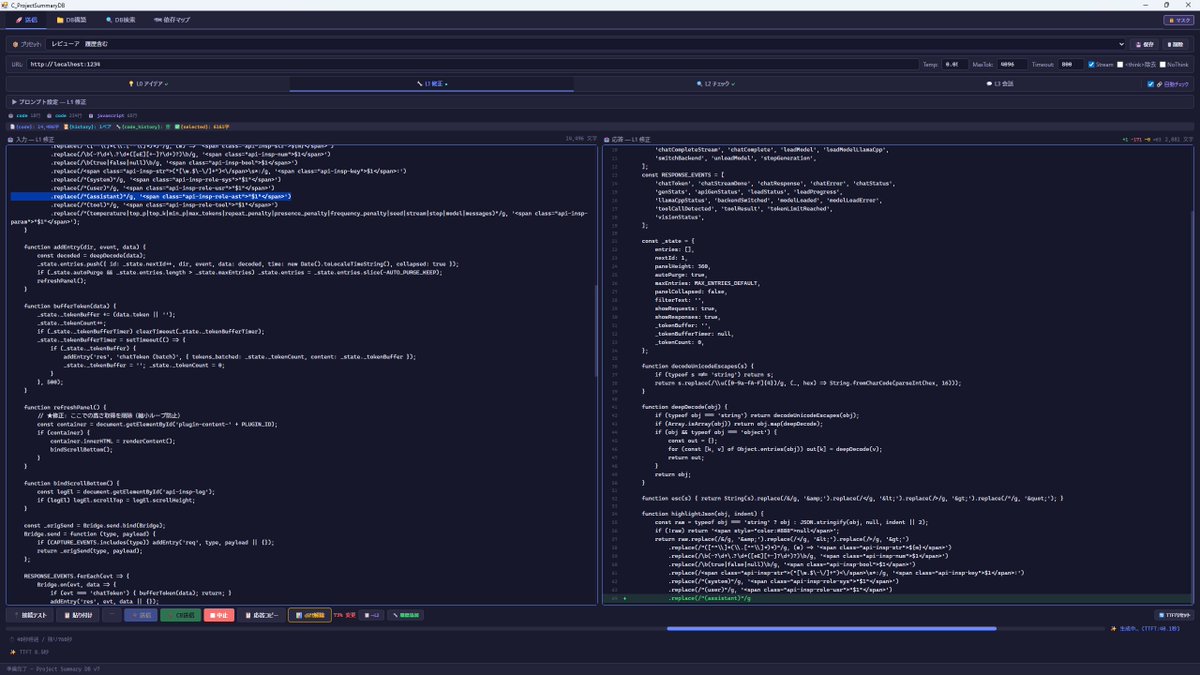
Task: Click the green CB送信 button
Action: point(180,615)
